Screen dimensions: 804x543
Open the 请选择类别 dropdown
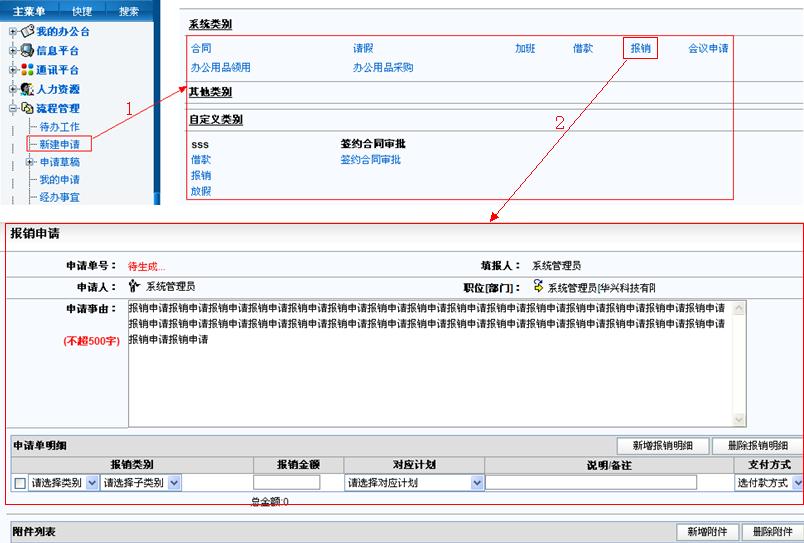pyautogui.click(x=64, y=483)
